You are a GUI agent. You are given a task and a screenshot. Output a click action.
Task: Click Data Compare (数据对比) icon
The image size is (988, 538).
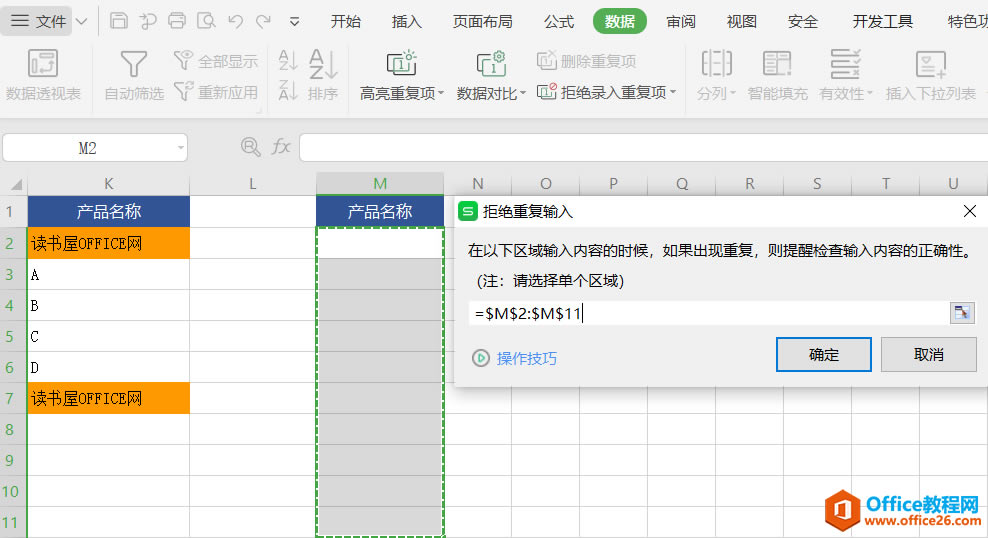pyautogui.click(x=491, y=64)
